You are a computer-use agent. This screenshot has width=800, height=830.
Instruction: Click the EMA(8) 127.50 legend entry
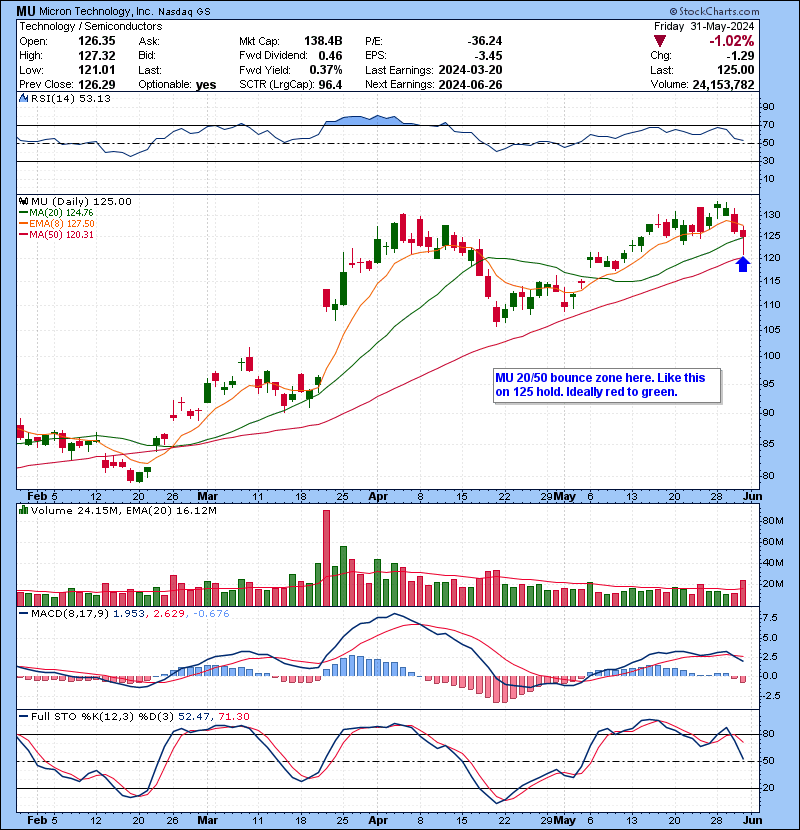(57, 223)
